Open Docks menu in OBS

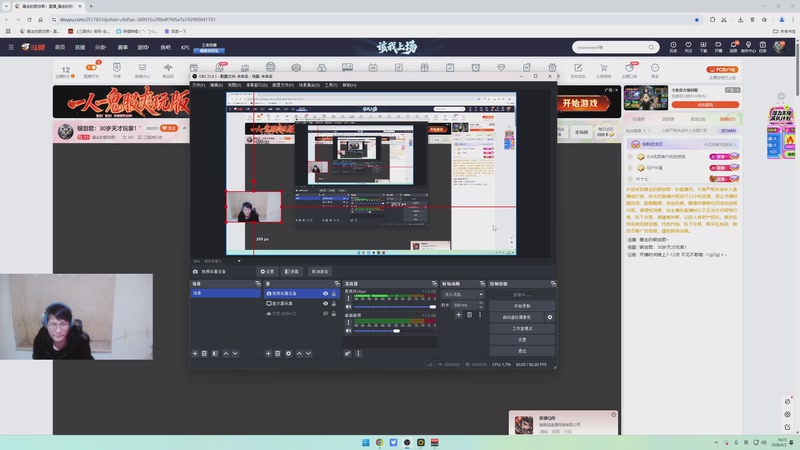pyautogui.click(x=256, y=85)
